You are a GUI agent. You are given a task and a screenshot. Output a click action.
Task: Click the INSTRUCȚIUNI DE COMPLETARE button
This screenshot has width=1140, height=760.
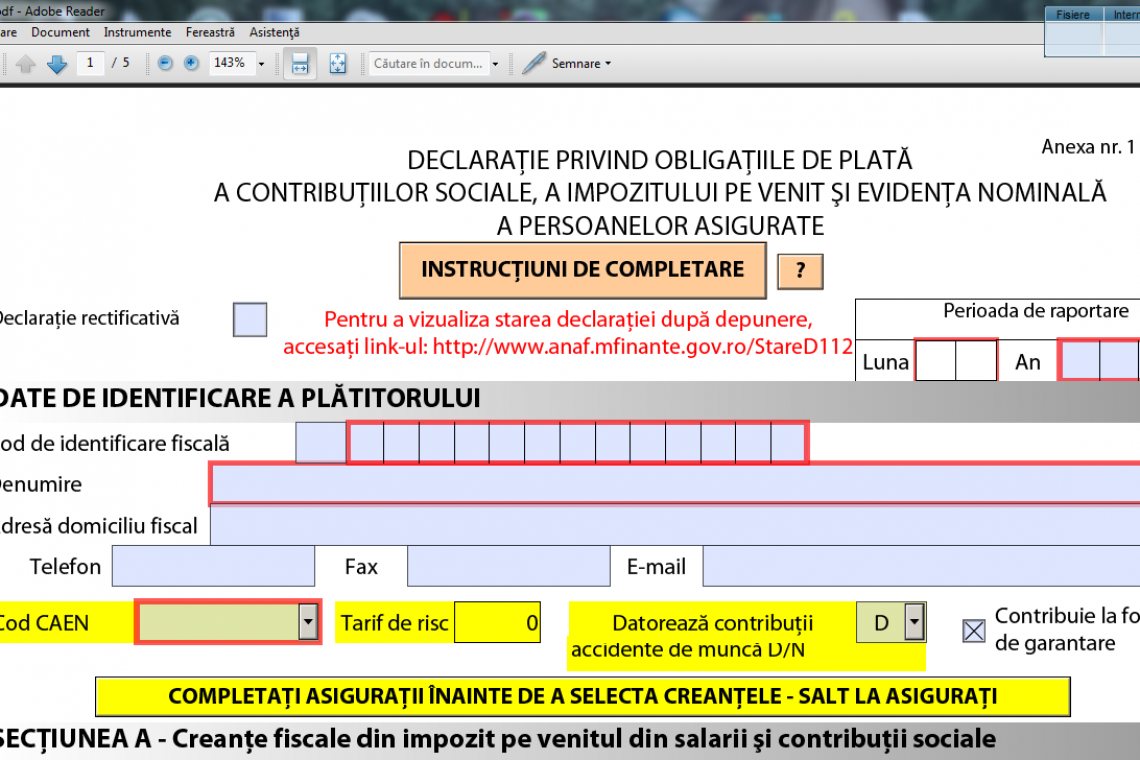(x=582, y=270)
